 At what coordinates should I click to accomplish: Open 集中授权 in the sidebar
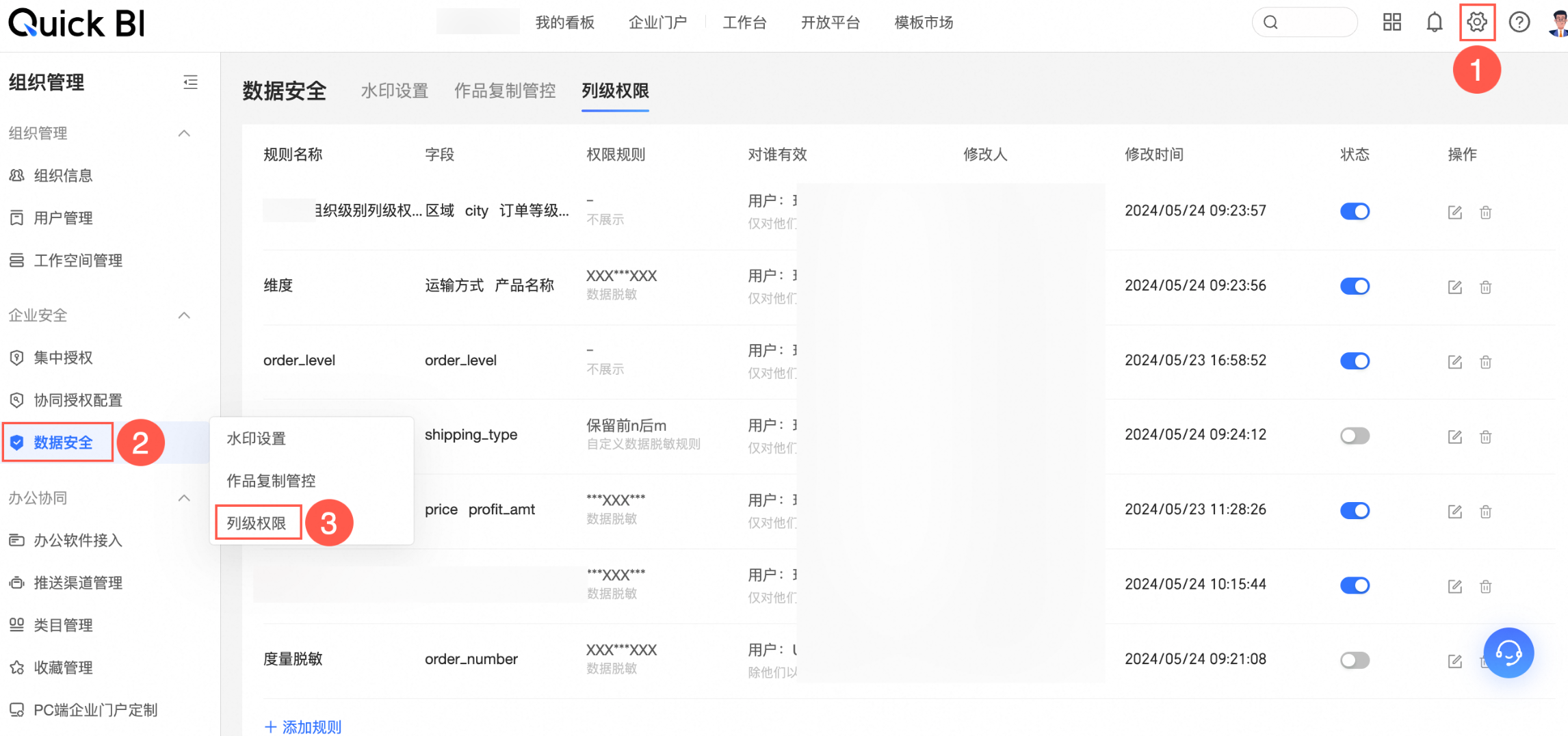[63, 358]
